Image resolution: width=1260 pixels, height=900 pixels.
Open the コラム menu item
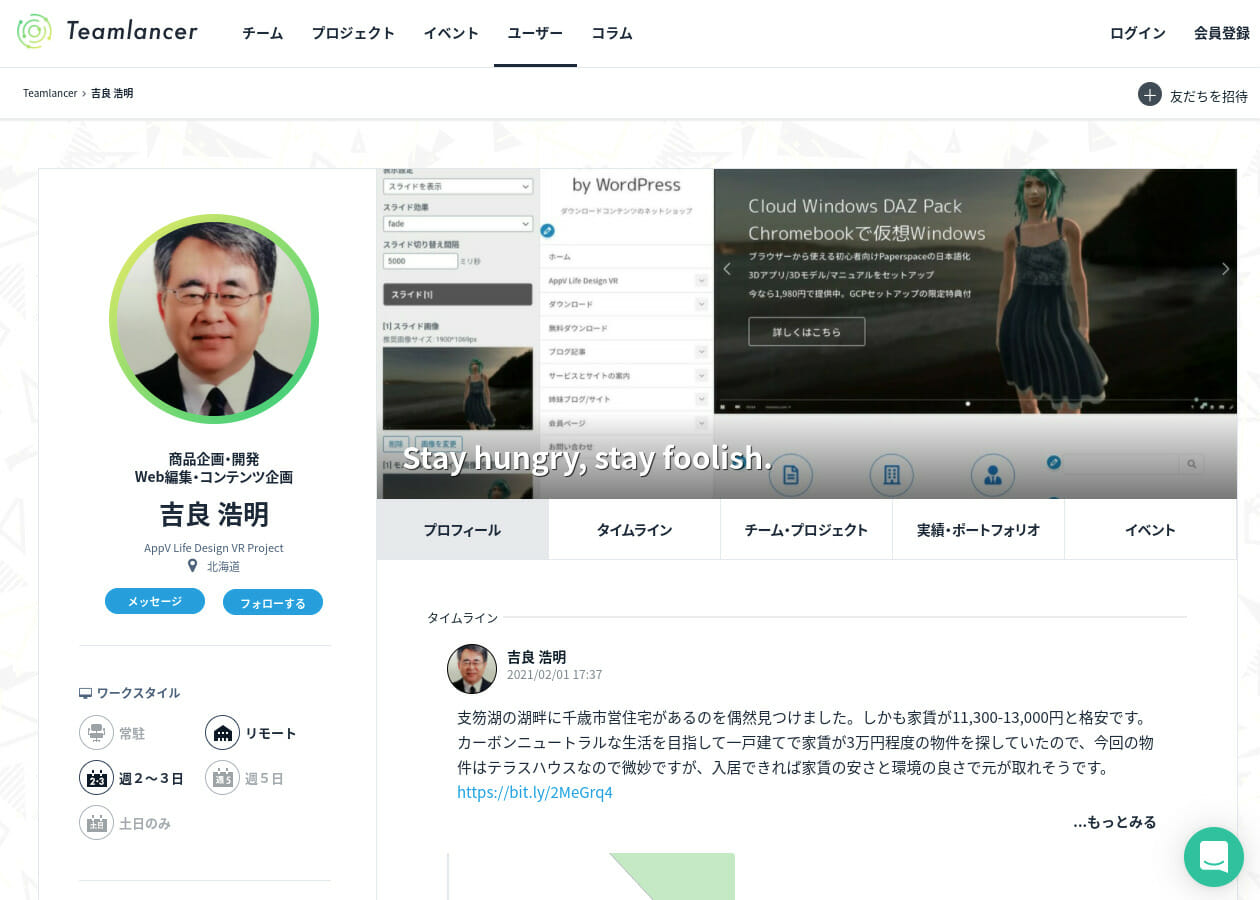point(612,33)
